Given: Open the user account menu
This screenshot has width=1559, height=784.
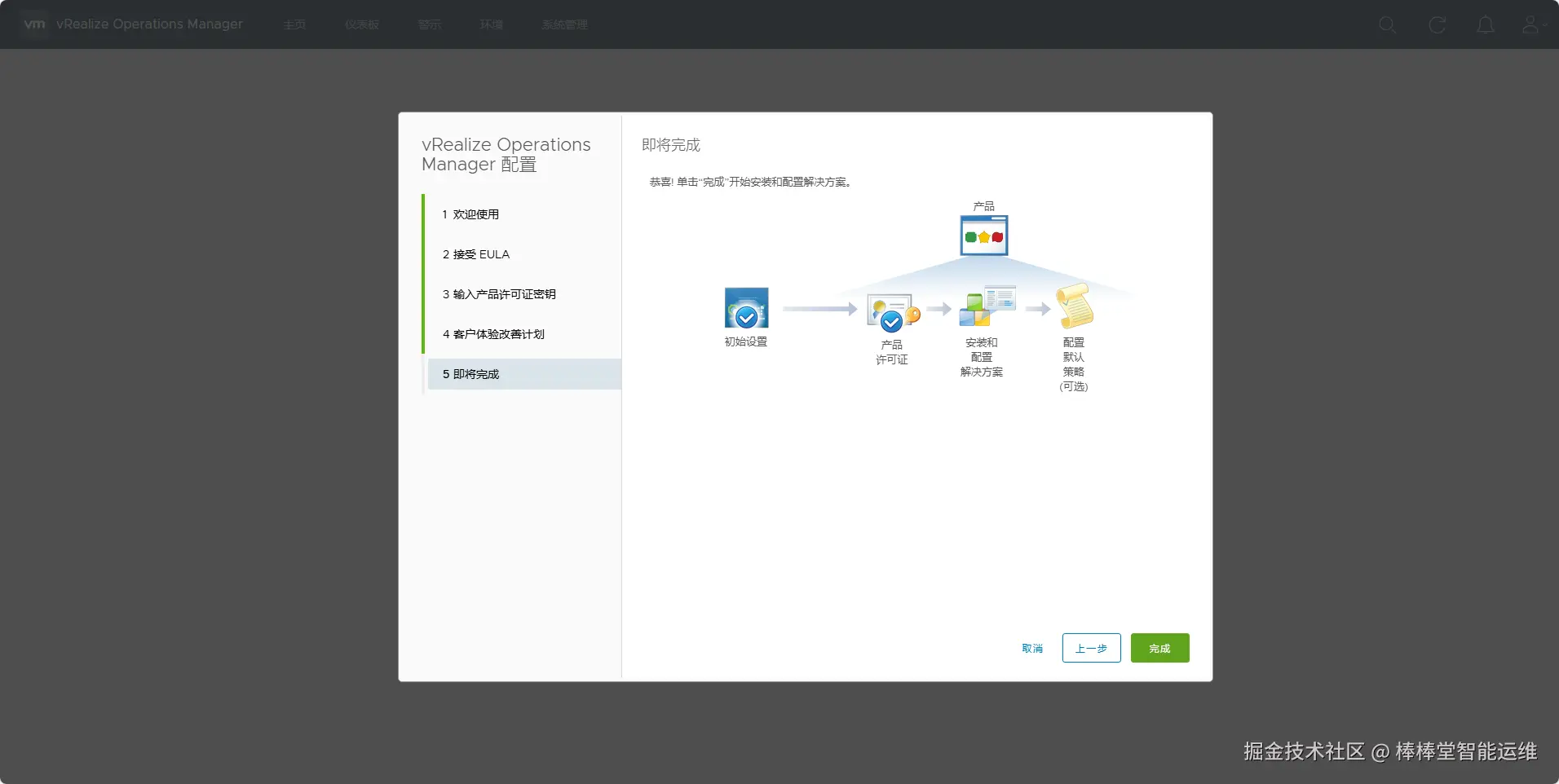Looking at the screenshot, I should (1534, 25).
